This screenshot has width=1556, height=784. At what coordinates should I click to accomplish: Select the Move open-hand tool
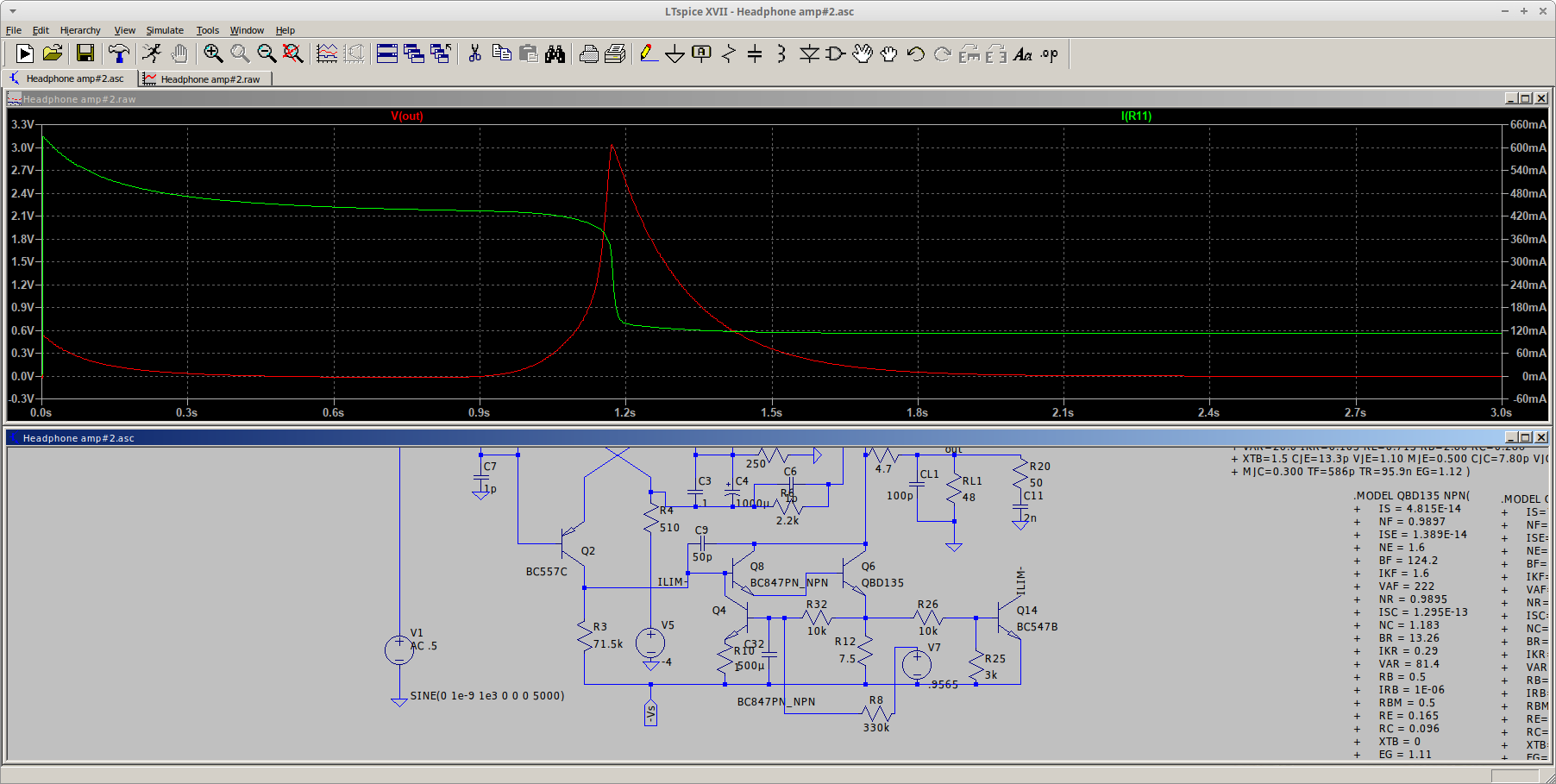click(863, 53)
